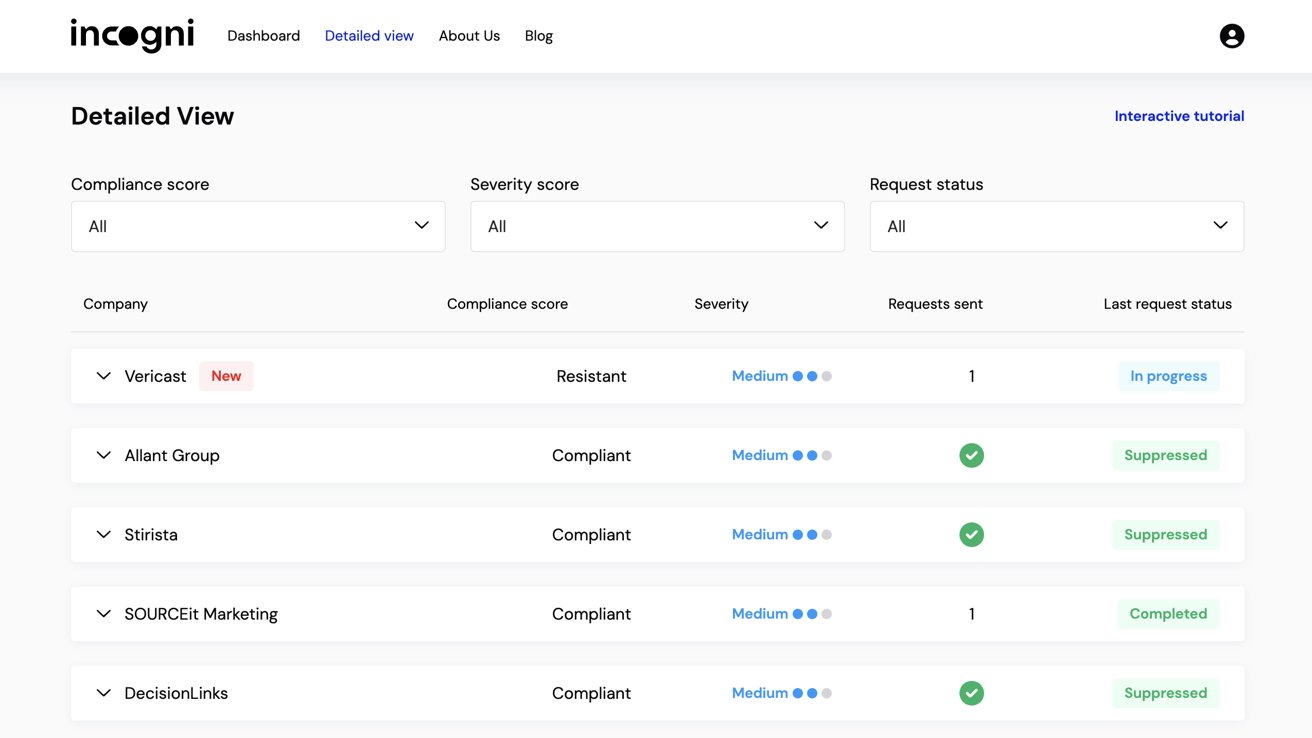Click SOURCEit Marketing severity dots indicator

click(812, 614)
